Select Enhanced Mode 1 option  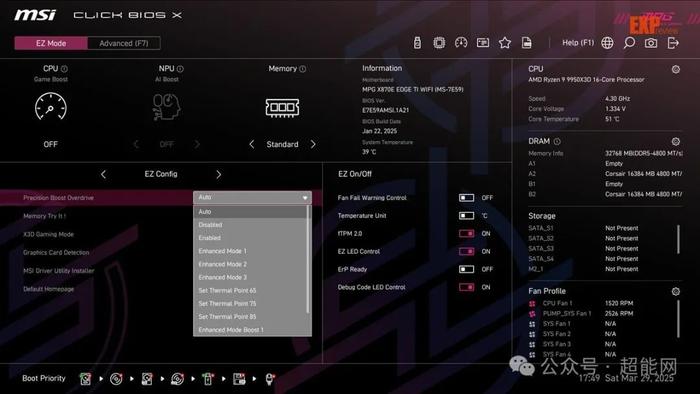coord(250,251)
